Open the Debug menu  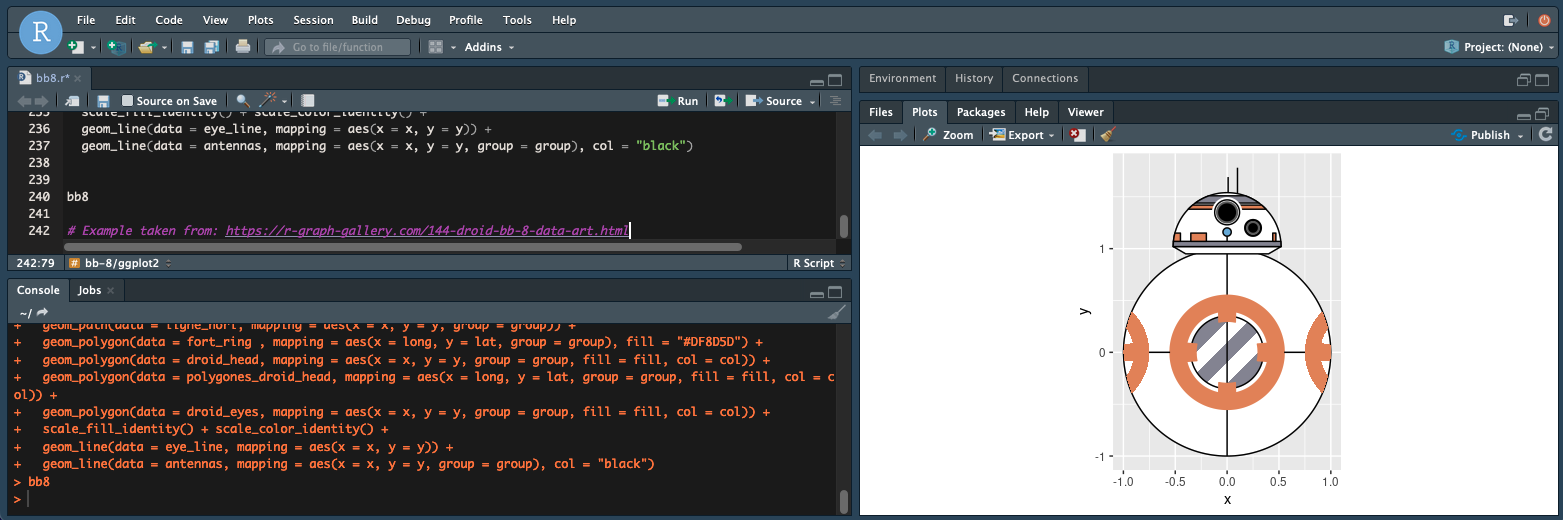click(413, 20)
